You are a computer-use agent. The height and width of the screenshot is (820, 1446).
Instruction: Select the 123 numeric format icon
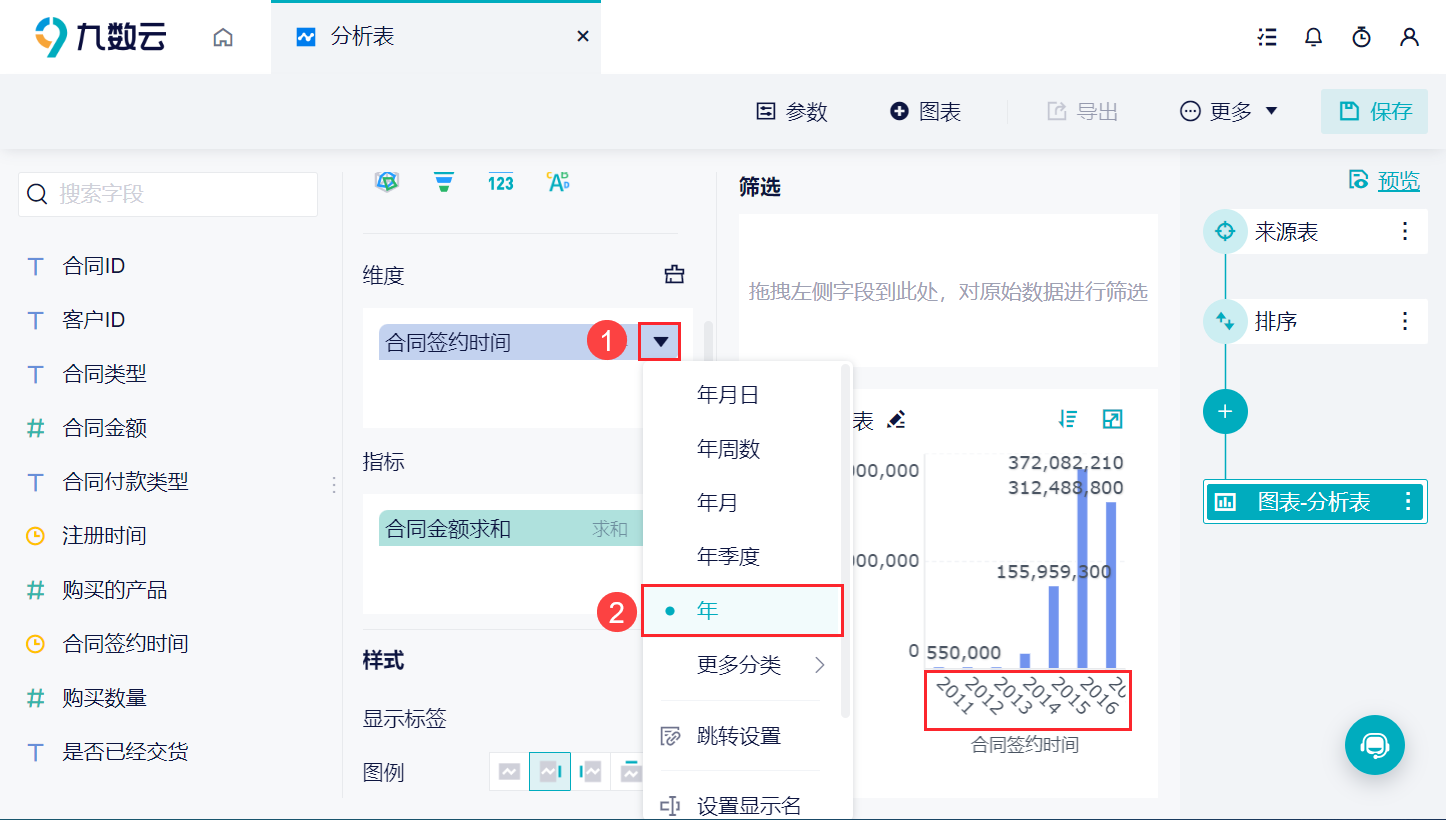pos(500,181)
